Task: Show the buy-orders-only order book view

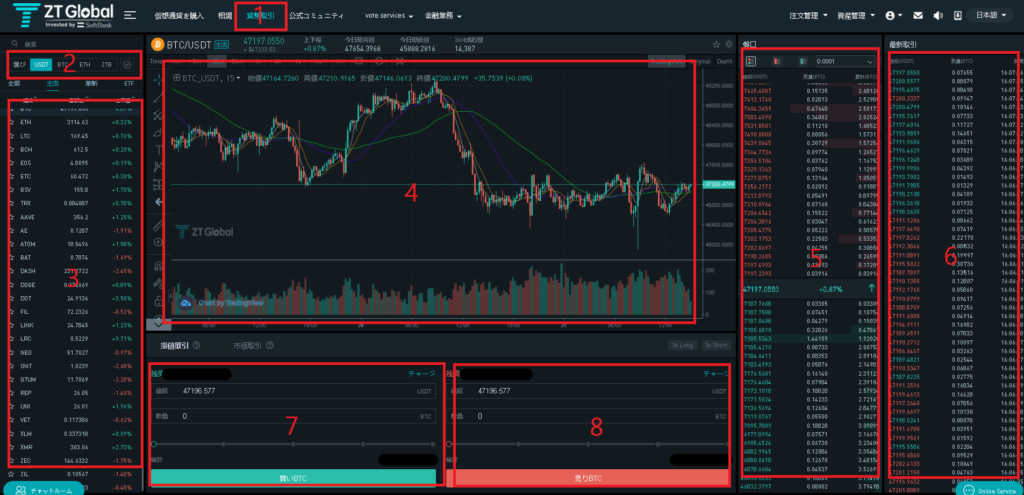Action: 803,61
